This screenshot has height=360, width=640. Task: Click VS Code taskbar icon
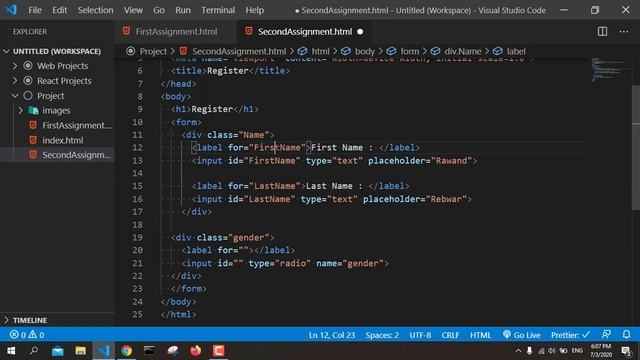pos(104,351)
